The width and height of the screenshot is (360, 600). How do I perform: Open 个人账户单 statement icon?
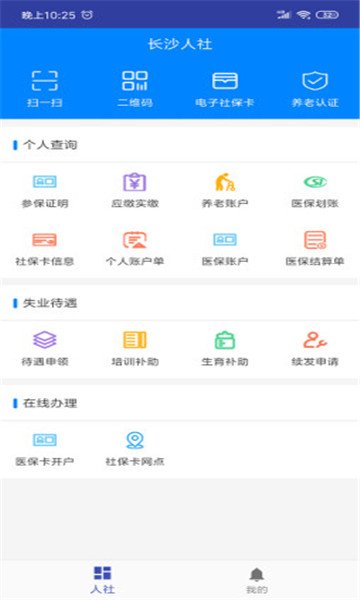[x=135, y=240]
